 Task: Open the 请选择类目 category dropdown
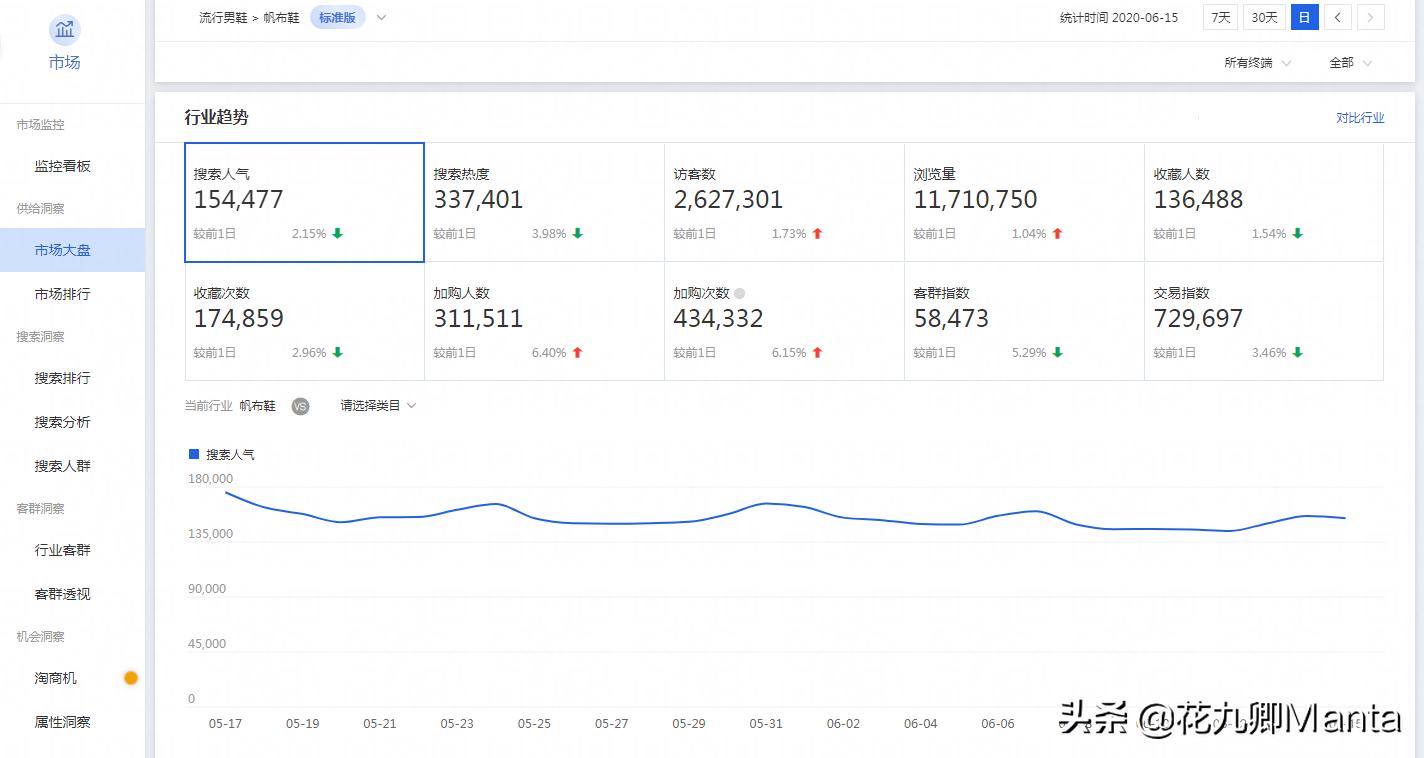point(378,406)
